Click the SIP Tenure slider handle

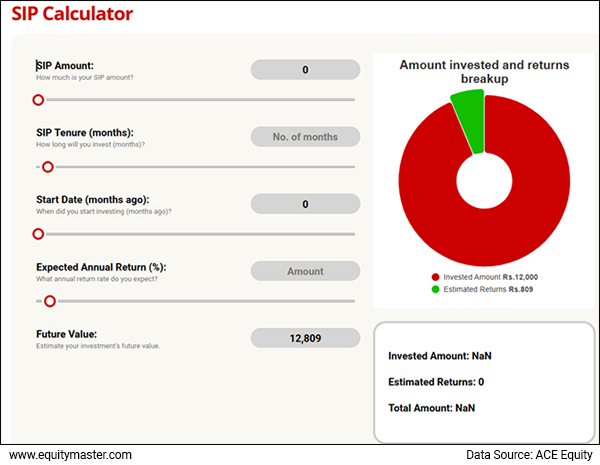coord(47,167)
